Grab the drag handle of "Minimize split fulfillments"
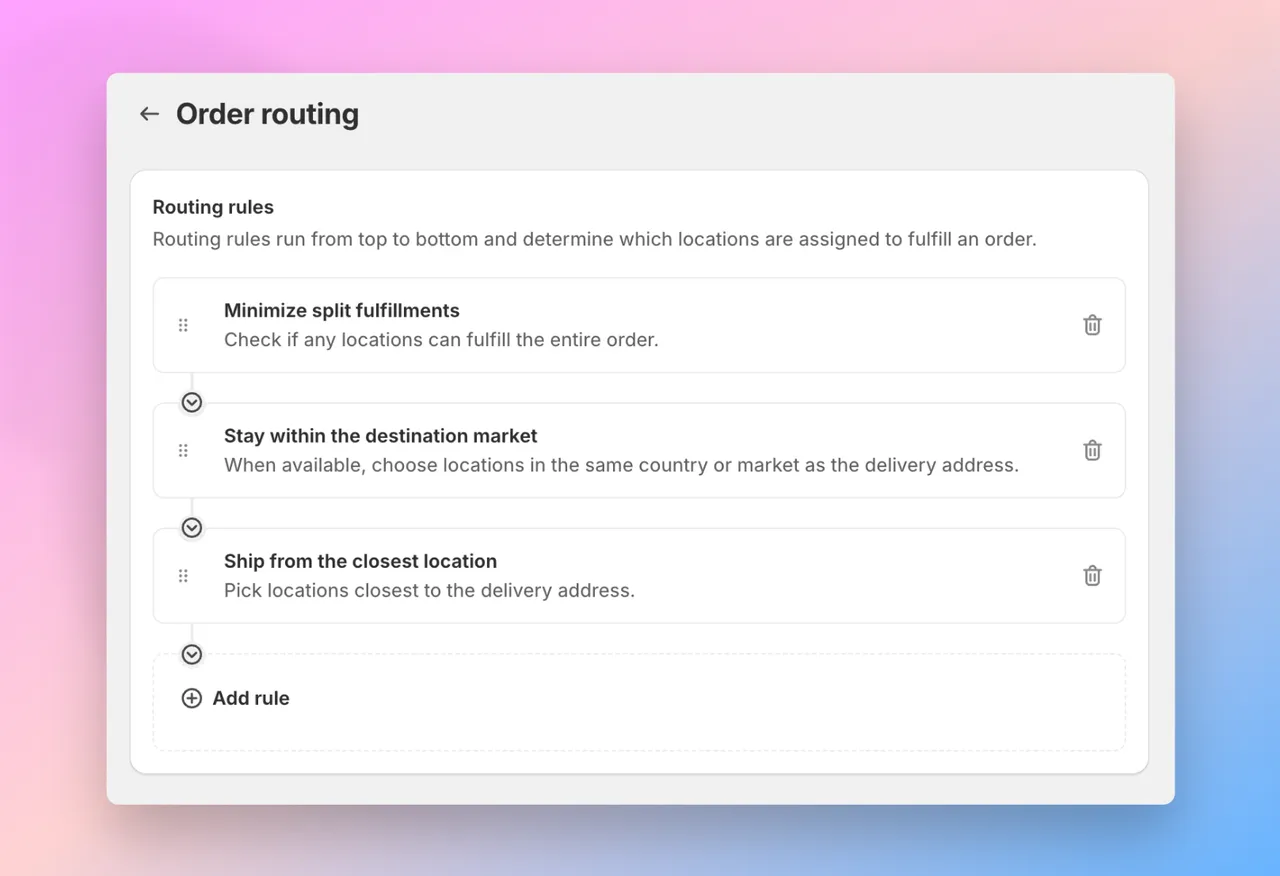 point(183,325)
